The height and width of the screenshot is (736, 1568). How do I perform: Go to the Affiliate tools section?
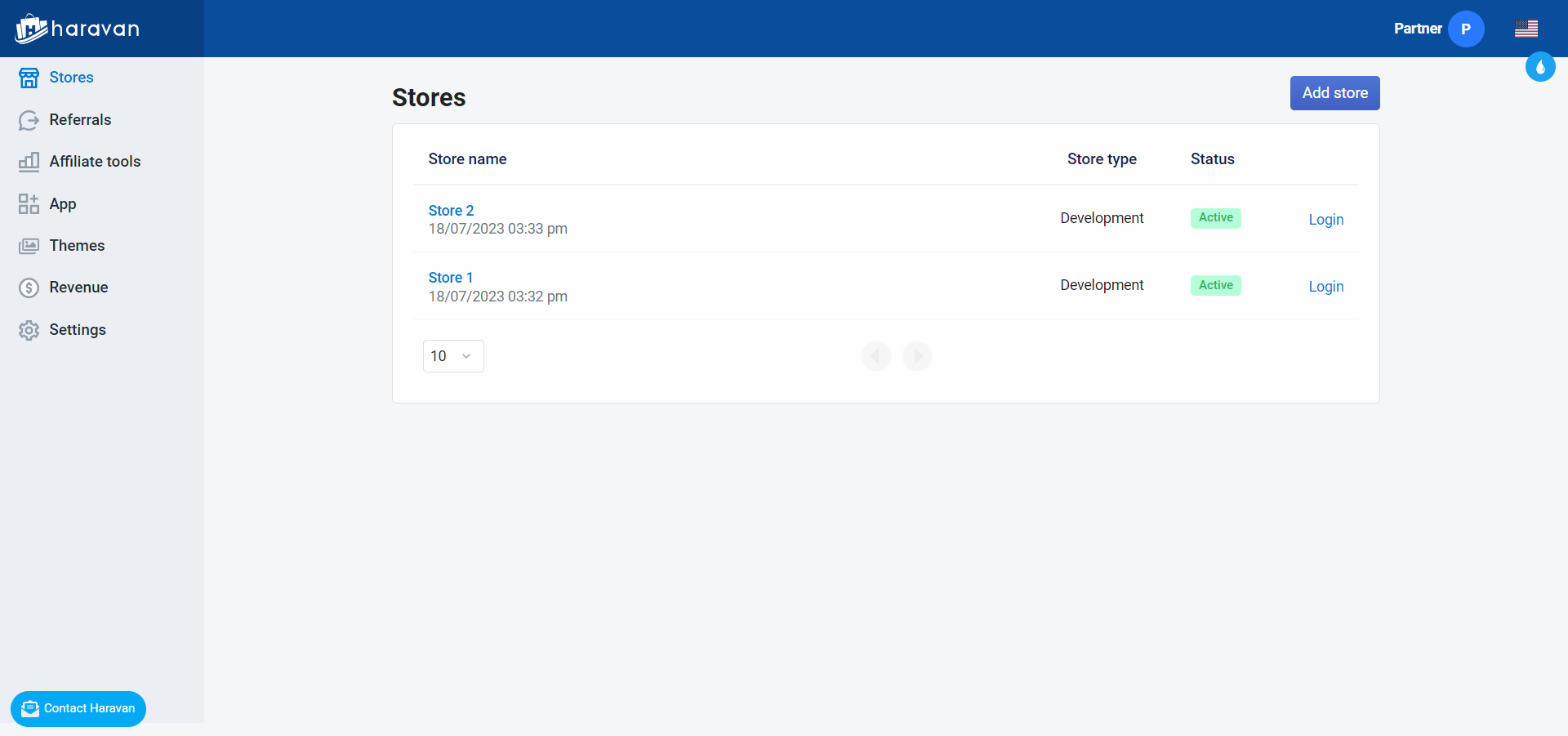[x=95, y=162]
